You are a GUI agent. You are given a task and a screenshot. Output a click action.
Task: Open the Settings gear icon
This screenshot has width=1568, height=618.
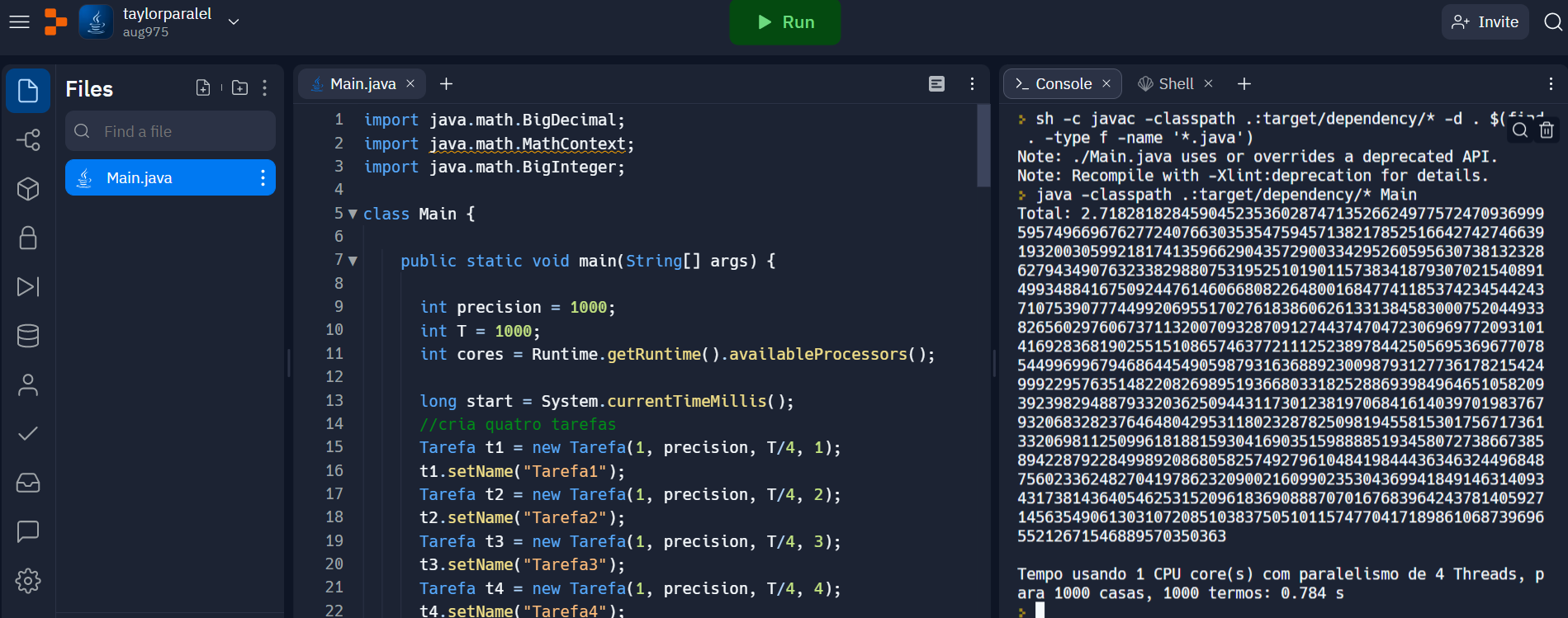(28, 581)
